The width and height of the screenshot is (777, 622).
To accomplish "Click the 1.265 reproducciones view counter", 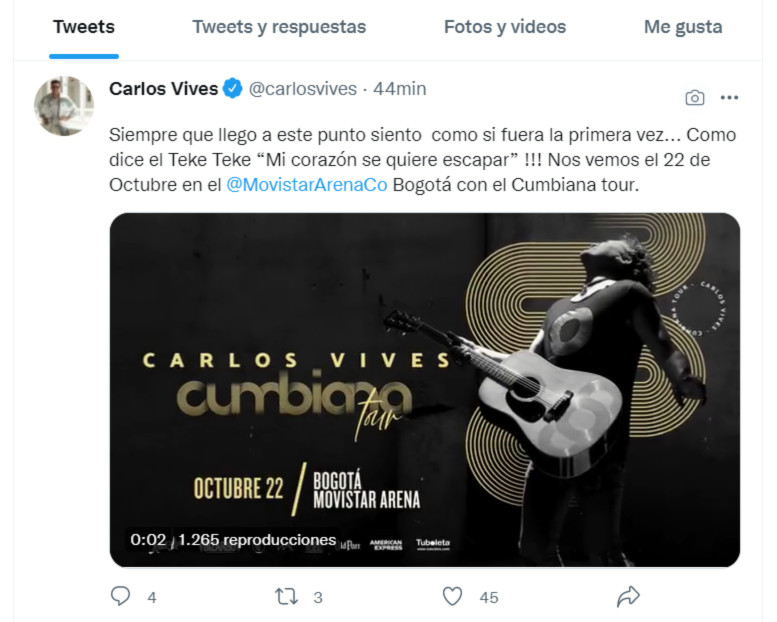I will (x=257, y=539).
